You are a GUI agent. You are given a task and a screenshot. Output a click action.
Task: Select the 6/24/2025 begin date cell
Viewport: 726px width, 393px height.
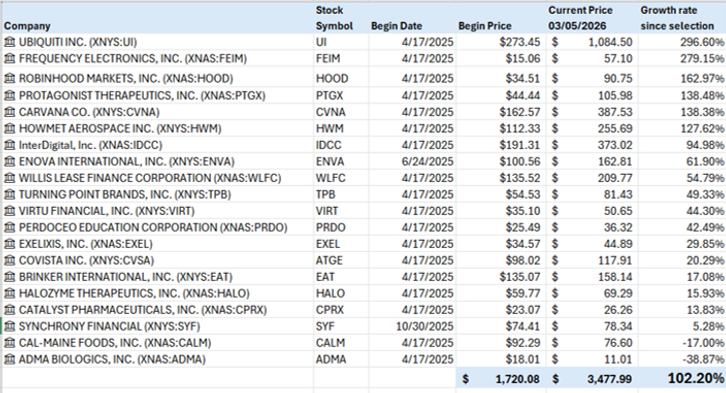point(412,162)
